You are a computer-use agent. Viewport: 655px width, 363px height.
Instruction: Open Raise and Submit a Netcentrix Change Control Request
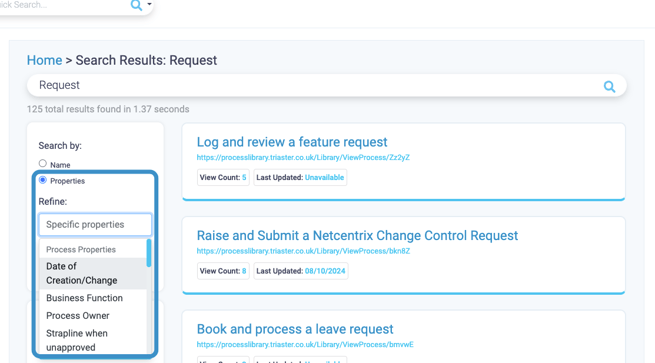pyautogui.click(x=357, y=236)
